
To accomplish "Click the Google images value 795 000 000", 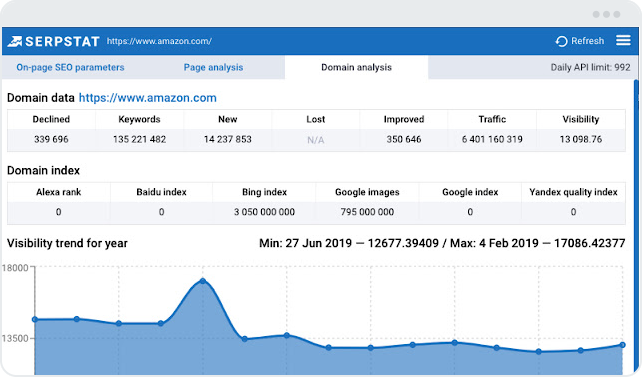I will tap(367, 212).
